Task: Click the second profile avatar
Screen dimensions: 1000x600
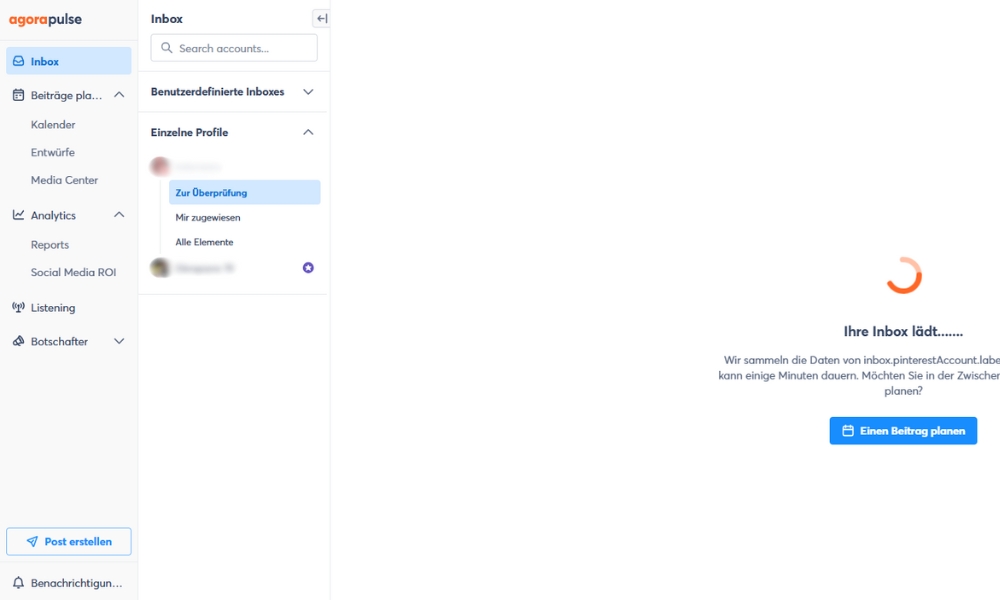Action: coord(159,268)
